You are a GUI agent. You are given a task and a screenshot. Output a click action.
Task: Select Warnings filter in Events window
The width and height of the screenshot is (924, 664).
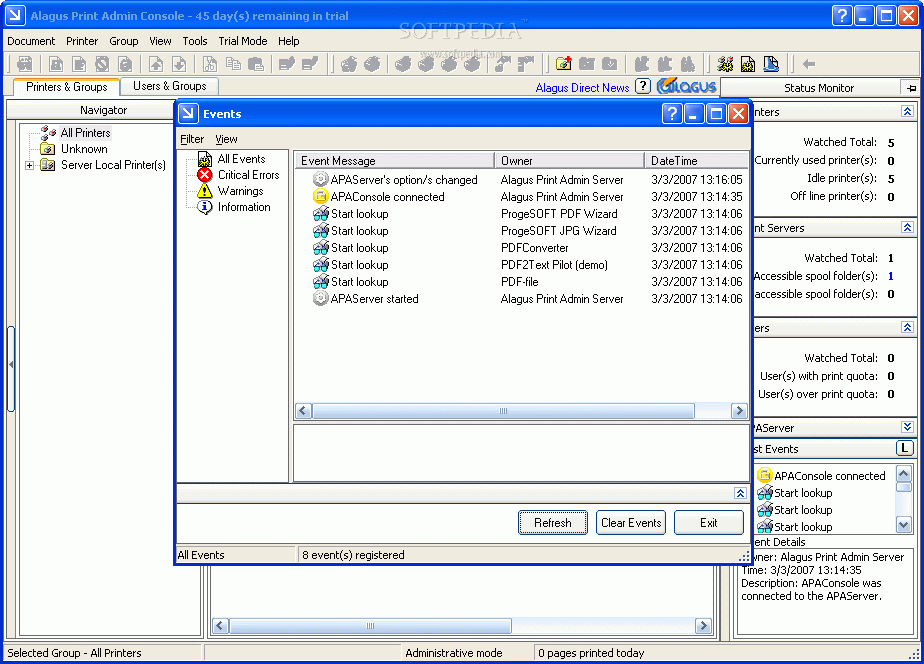coord(240,191)
